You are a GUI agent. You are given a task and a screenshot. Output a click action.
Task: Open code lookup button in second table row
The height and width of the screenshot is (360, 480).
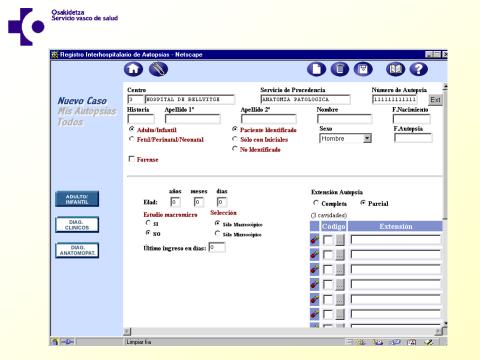[340, 255]
